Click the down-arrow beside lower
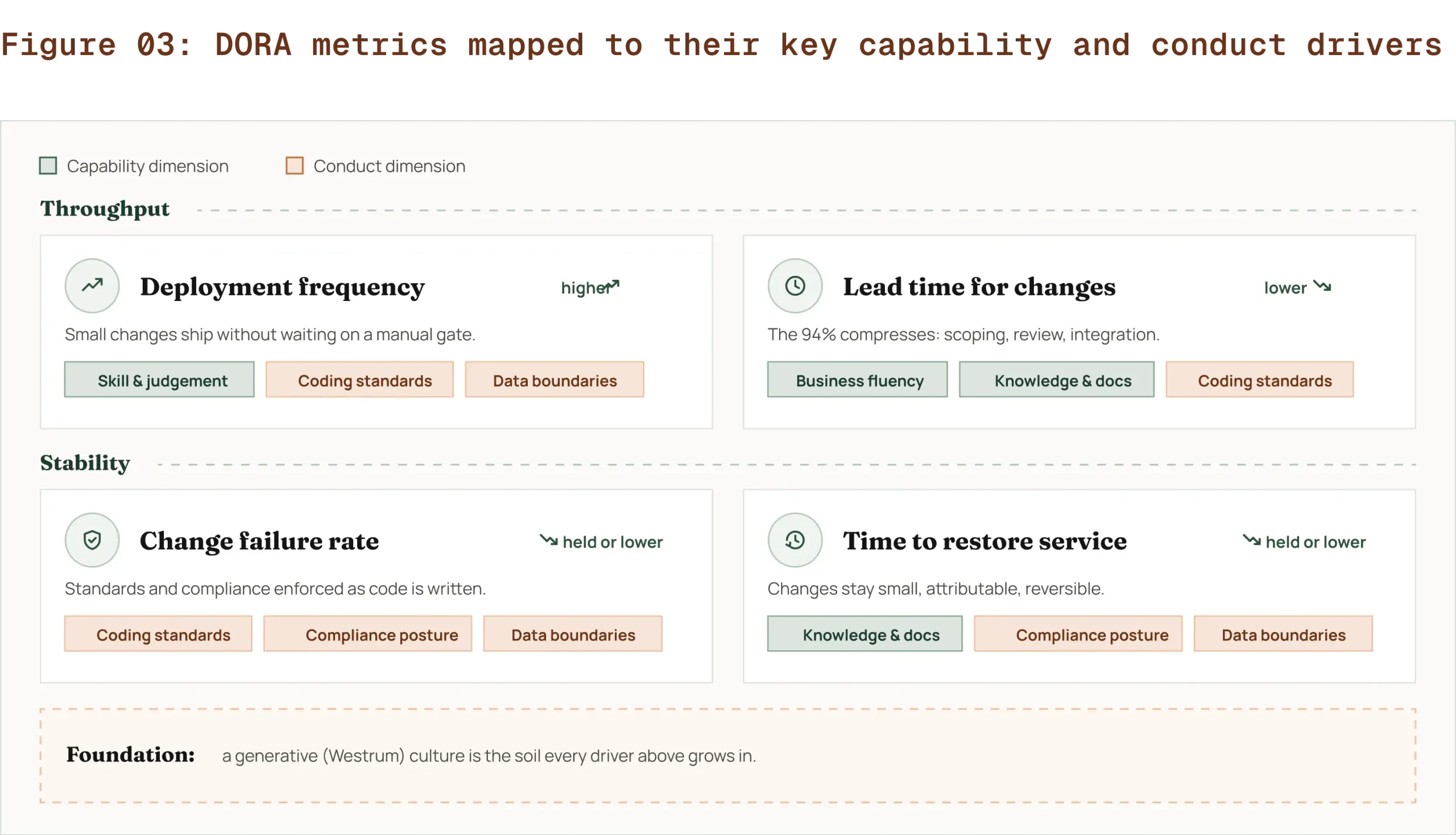 click(x=1322, y=286)
